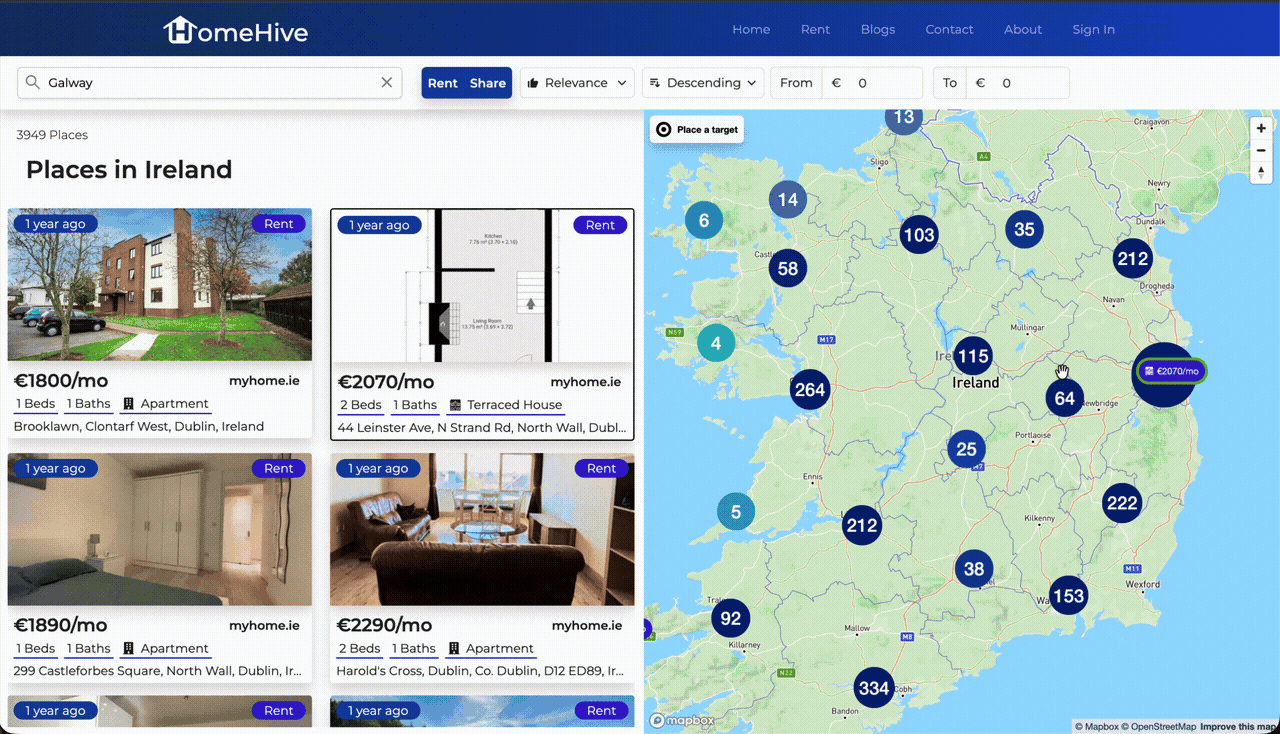The height and width of the screenshot is (734, 1280).
Task: Open the Blogs menu item
Action: coord(878,29)
